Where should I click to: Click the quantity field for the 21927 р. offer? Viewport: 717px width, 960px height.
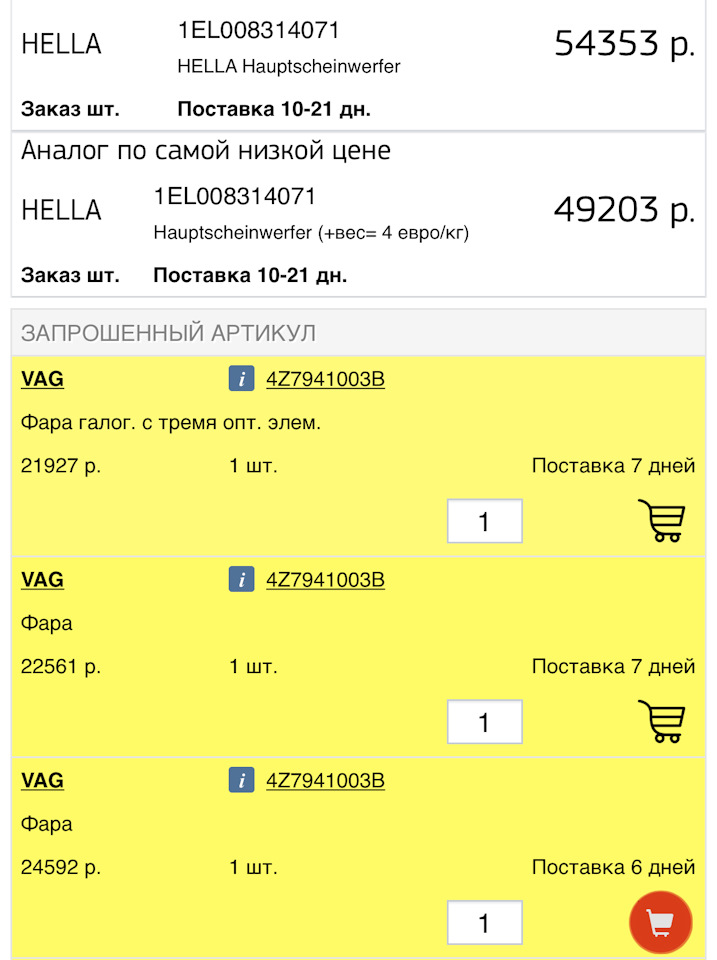[484, 521]
